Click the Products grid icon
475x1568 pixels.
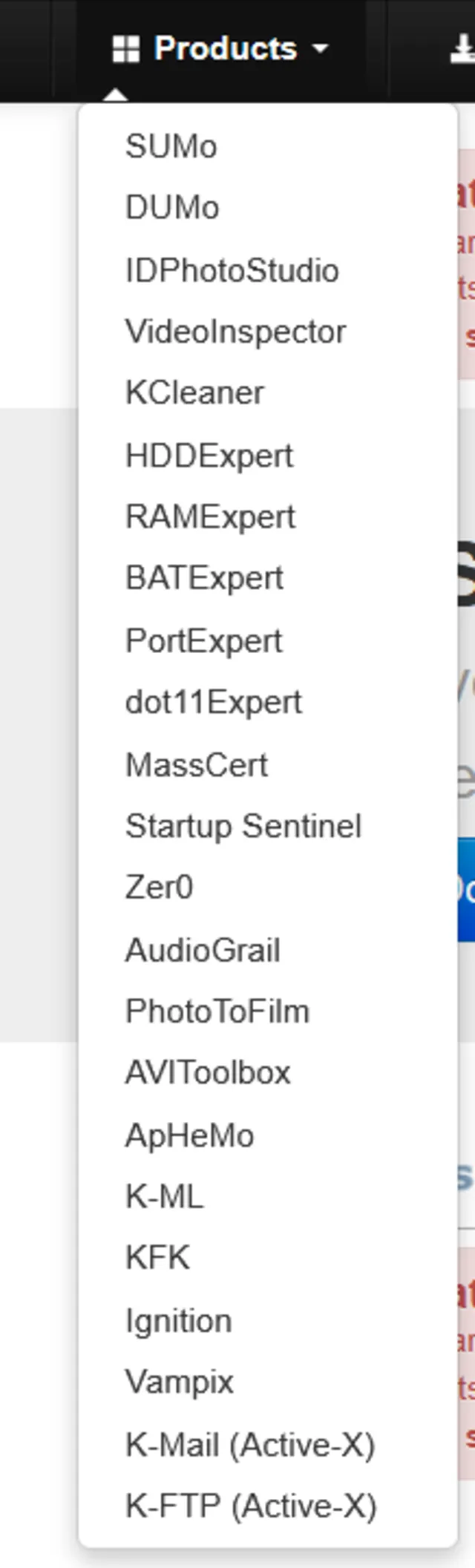pos(125,50)
